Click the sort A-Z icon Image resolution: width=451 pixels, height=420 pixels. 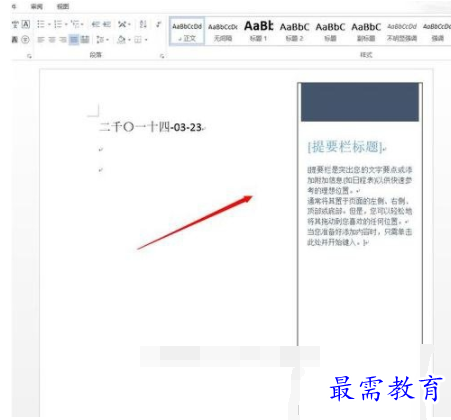tap(143, 24)
